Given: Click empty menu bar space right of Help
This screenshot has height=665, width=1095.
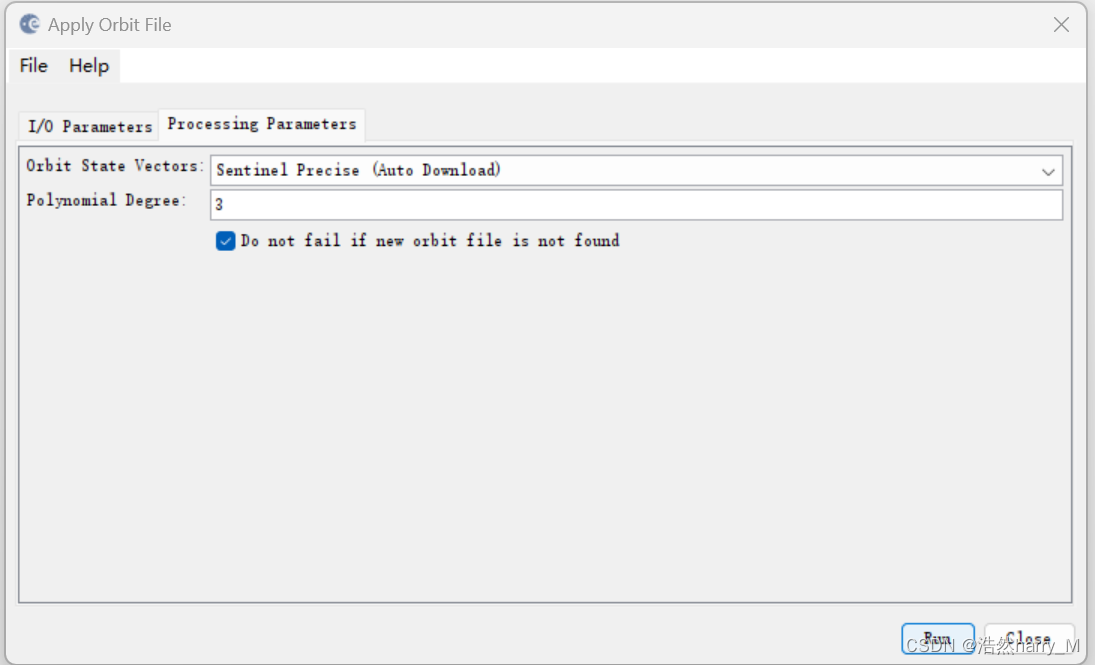Looking at the screenshot, I should pos(600,66).
